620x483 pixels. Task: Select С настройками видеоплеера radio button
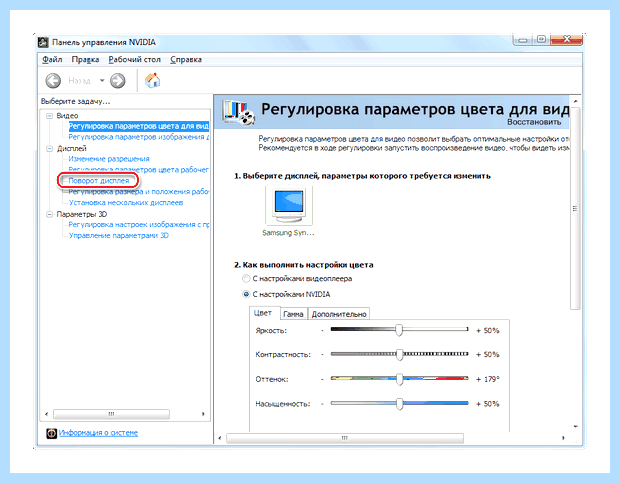pyautogui.click(x=246, y=279)
